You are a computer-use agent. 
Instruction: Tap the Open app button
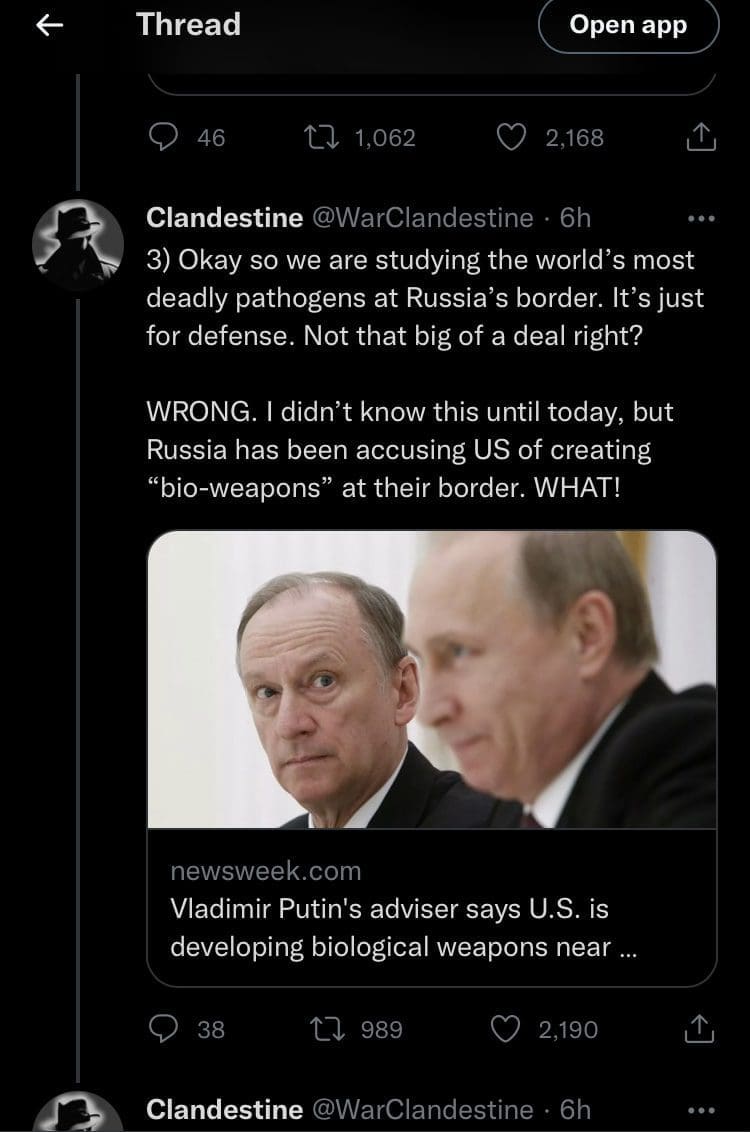click(628, 25)
